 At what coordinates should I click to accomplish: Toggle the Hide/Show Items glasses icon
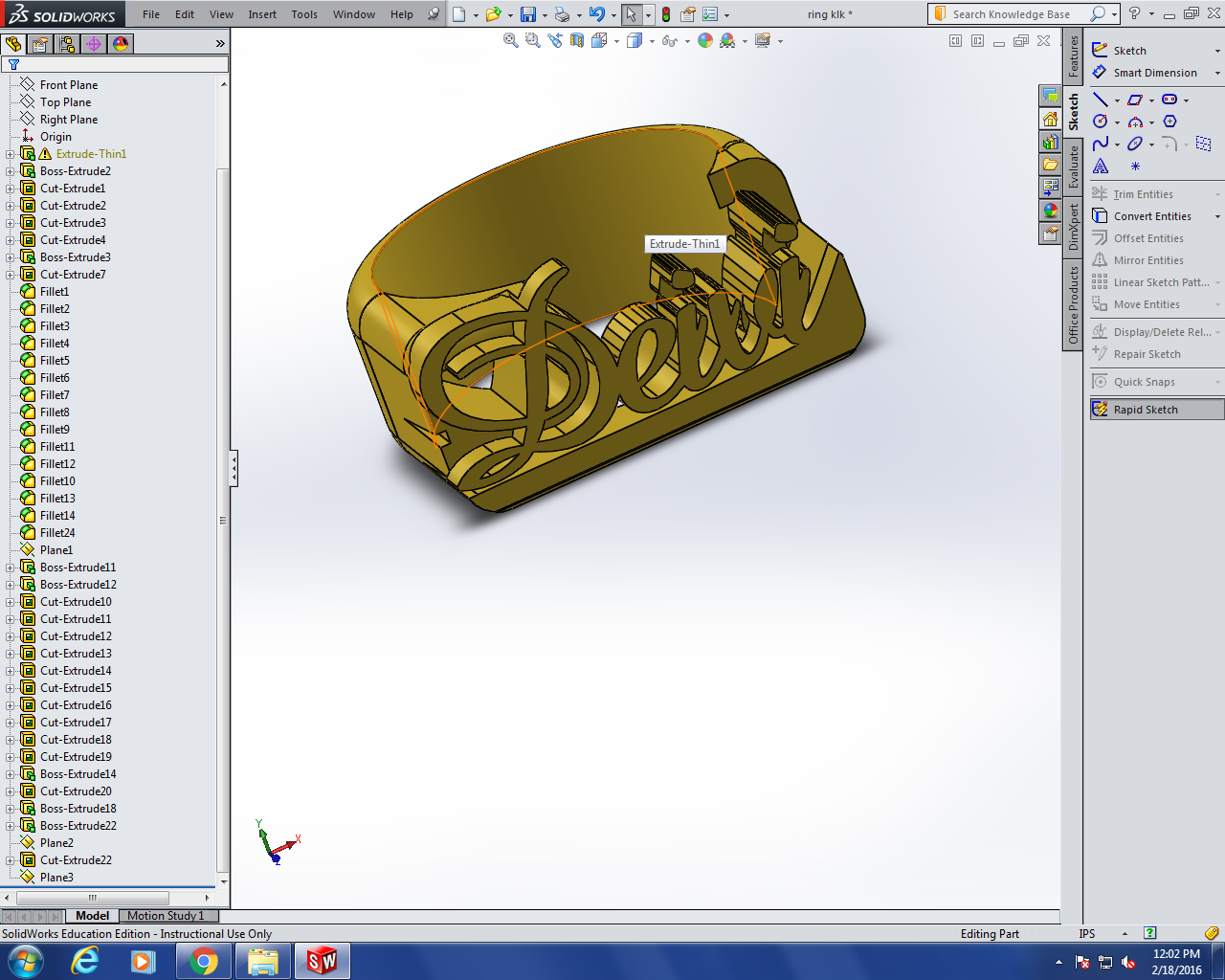[669, 40]
